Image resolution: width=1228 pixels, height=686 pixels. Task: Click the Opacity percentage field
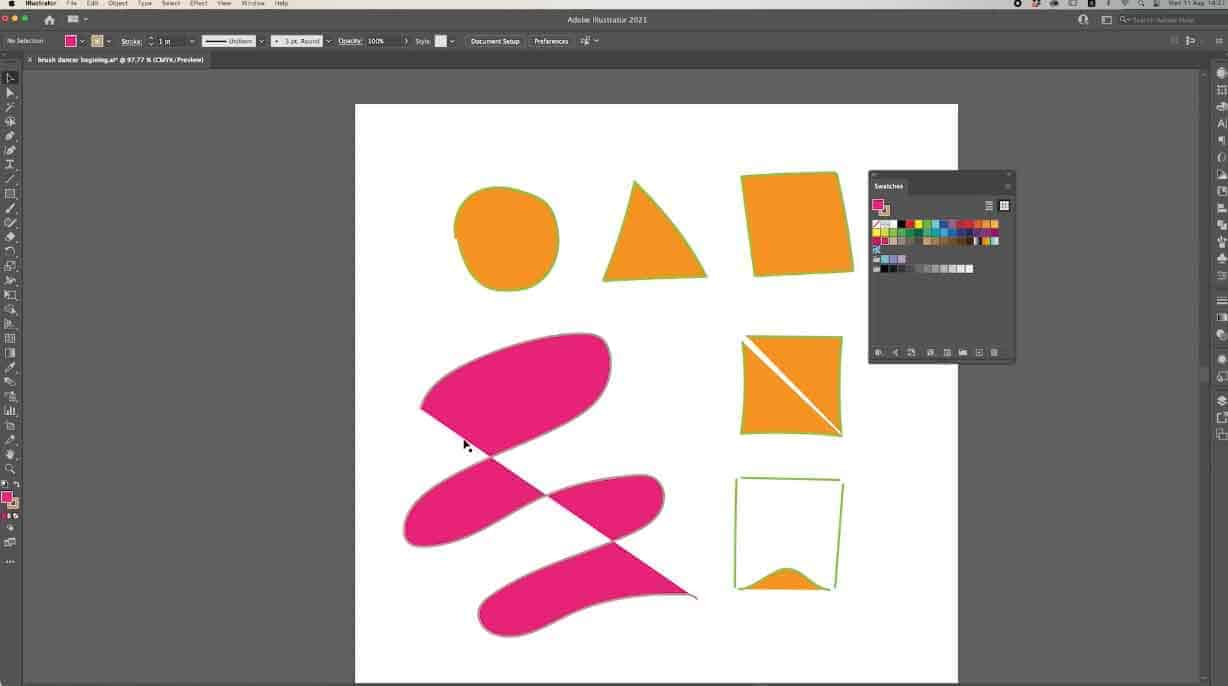coord(381,41)
